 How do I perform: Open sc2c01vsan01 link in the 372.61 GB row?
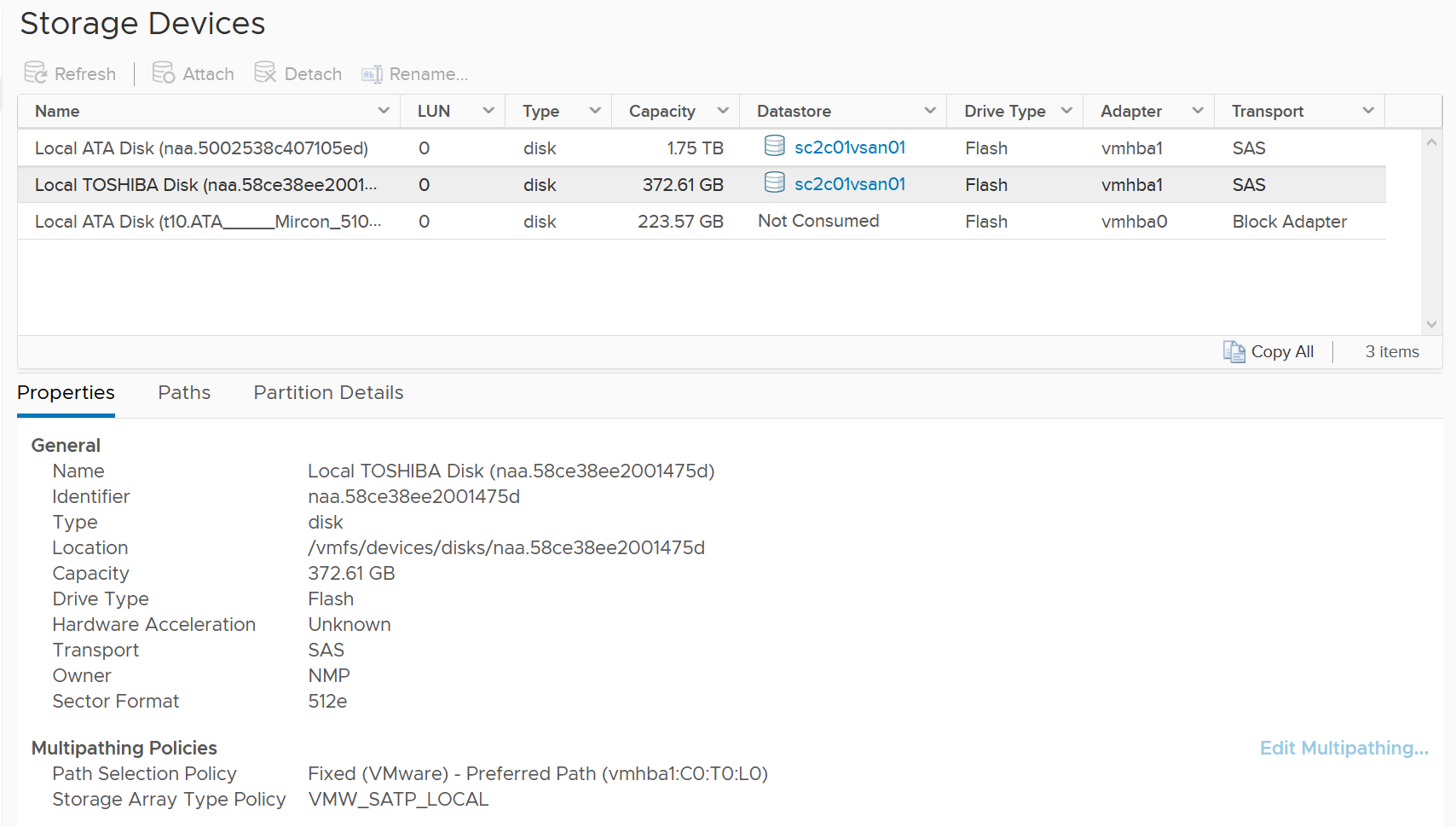click(x=850, y=184)
